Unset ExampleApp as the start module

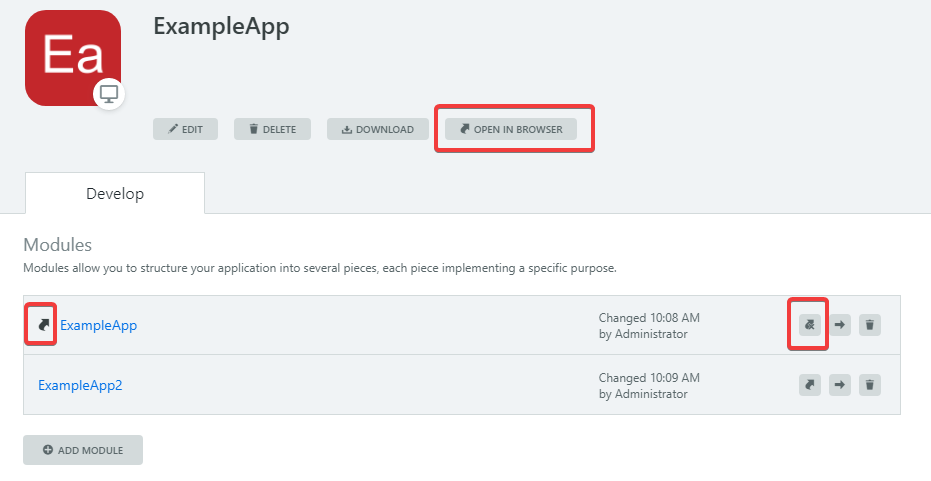pyautogui.click(x=809, y=325)
